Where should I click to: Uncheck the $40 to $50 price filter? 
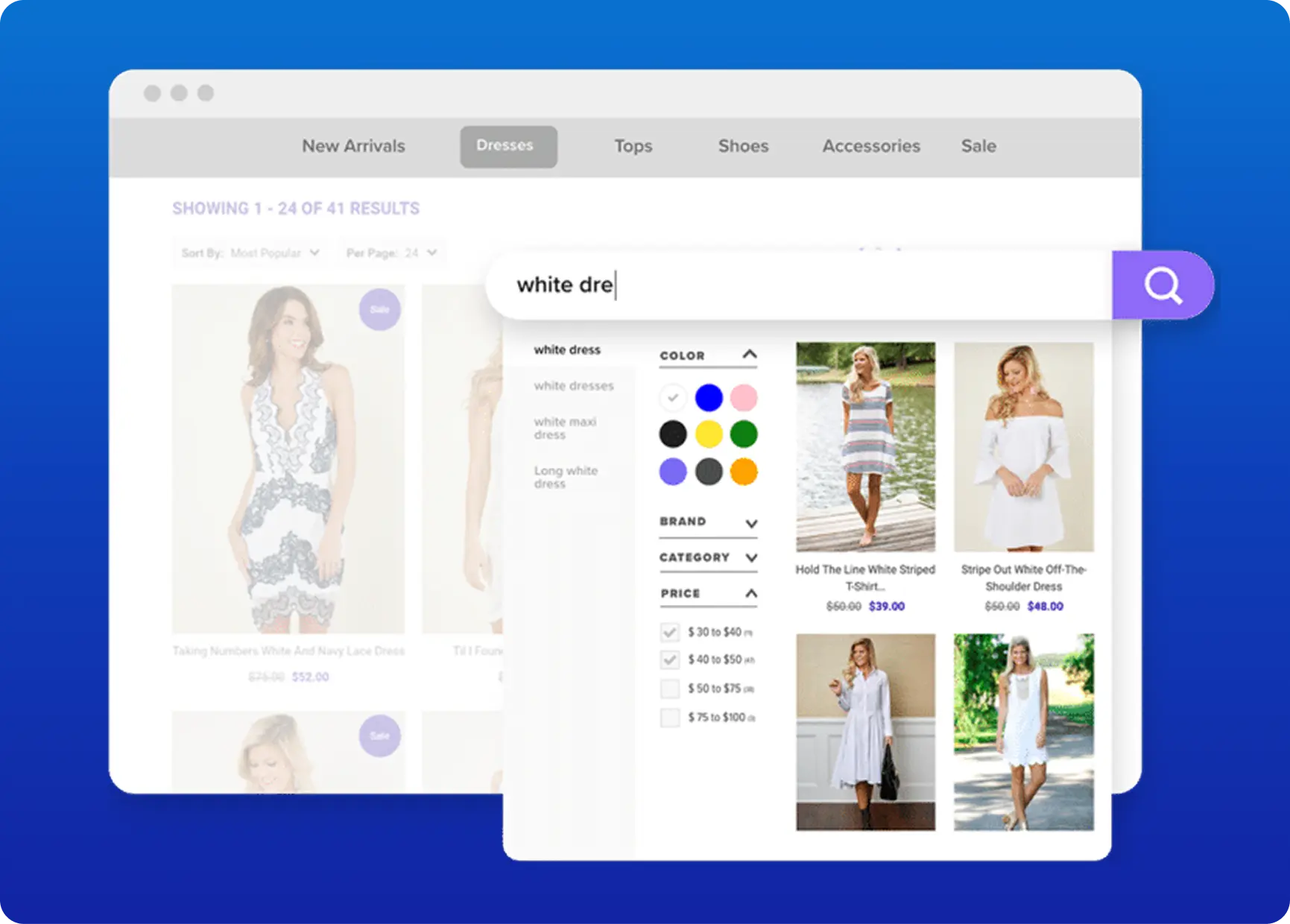click(x=670, y=660)
